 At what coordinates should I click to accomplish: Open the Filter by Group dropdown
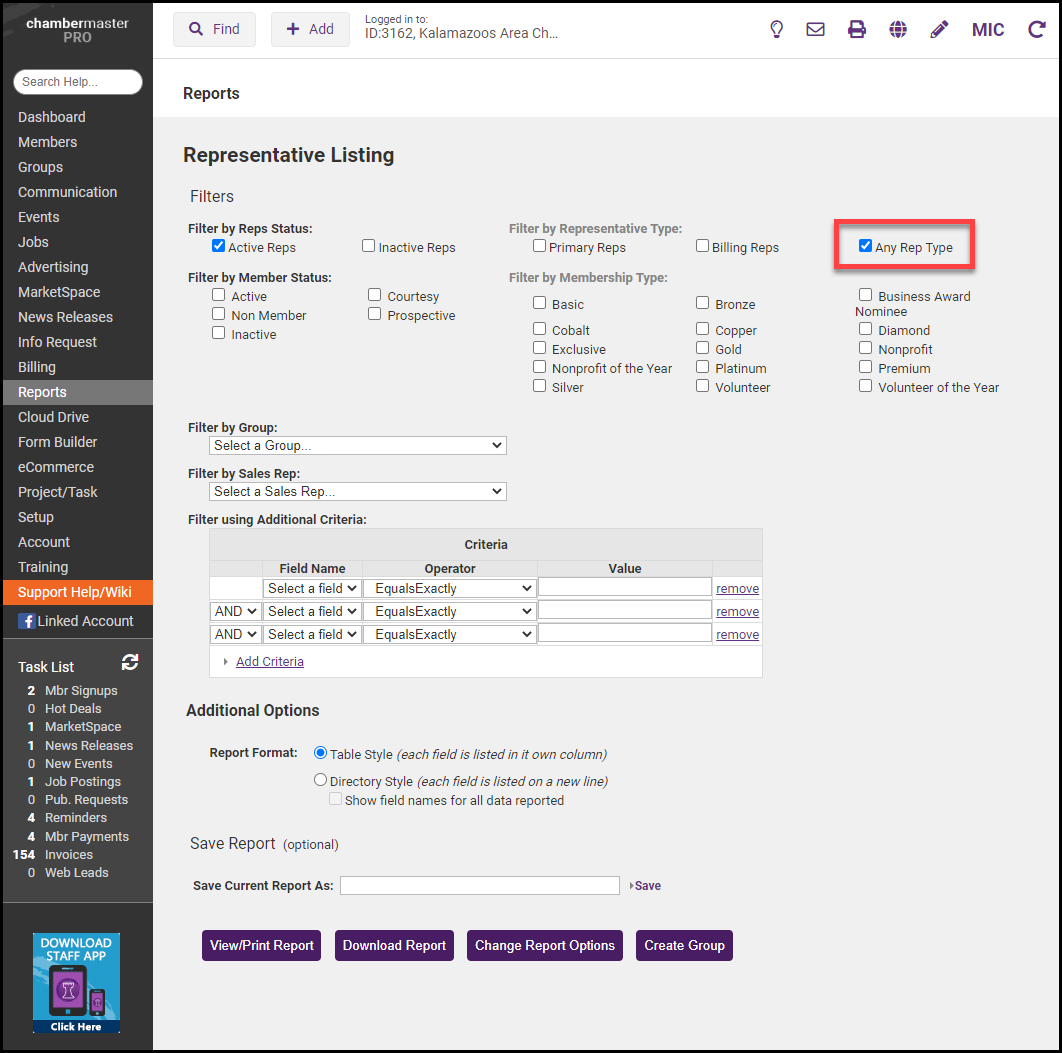[358, 445]
